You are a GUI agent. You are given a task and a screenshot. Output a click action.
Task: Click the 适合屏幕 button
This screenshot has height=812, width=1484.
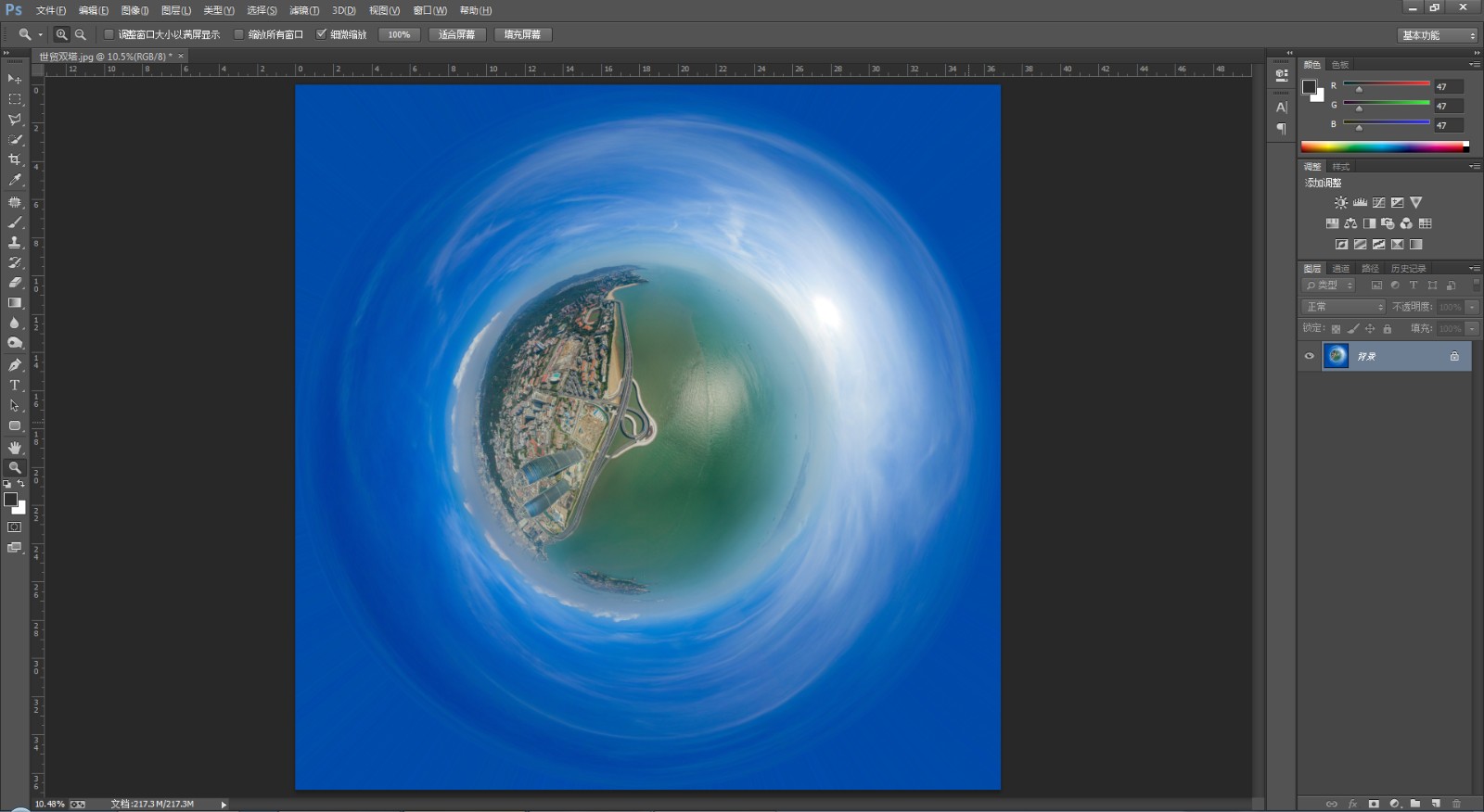click(457, 34)
